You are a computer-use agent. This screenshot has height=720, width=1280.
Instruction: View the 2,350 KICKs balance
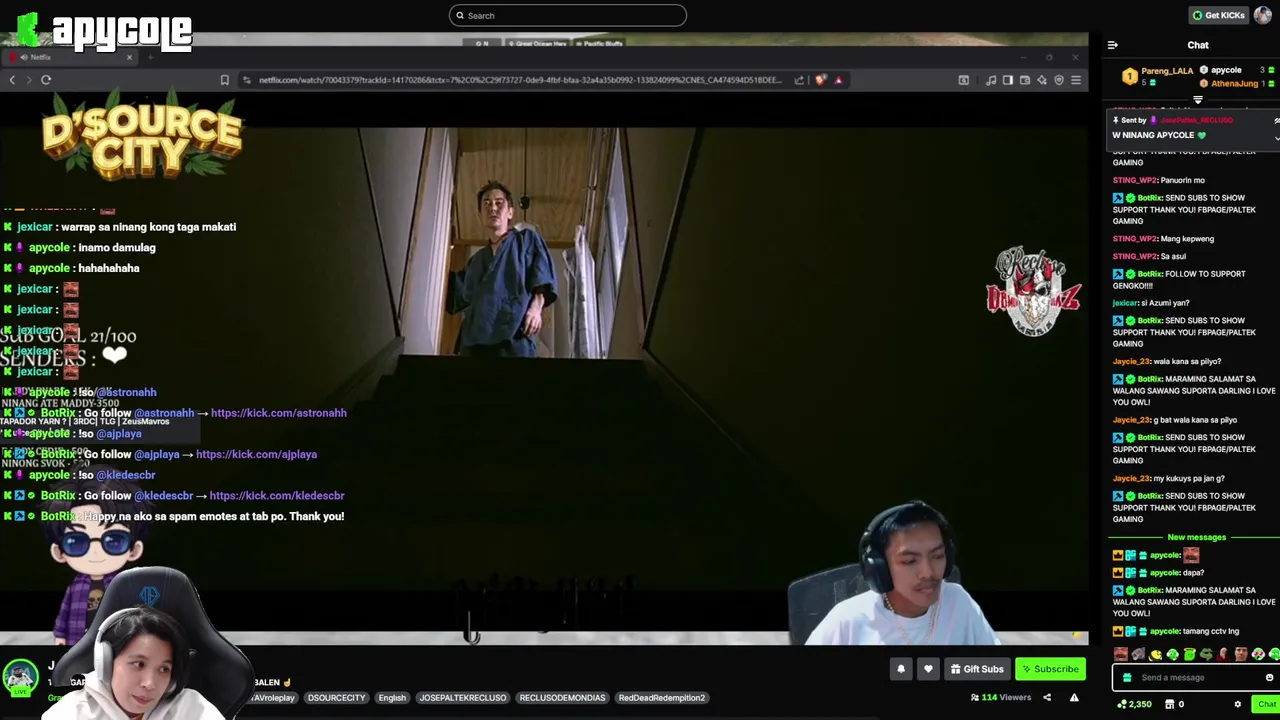click(x=1135, y=704)
